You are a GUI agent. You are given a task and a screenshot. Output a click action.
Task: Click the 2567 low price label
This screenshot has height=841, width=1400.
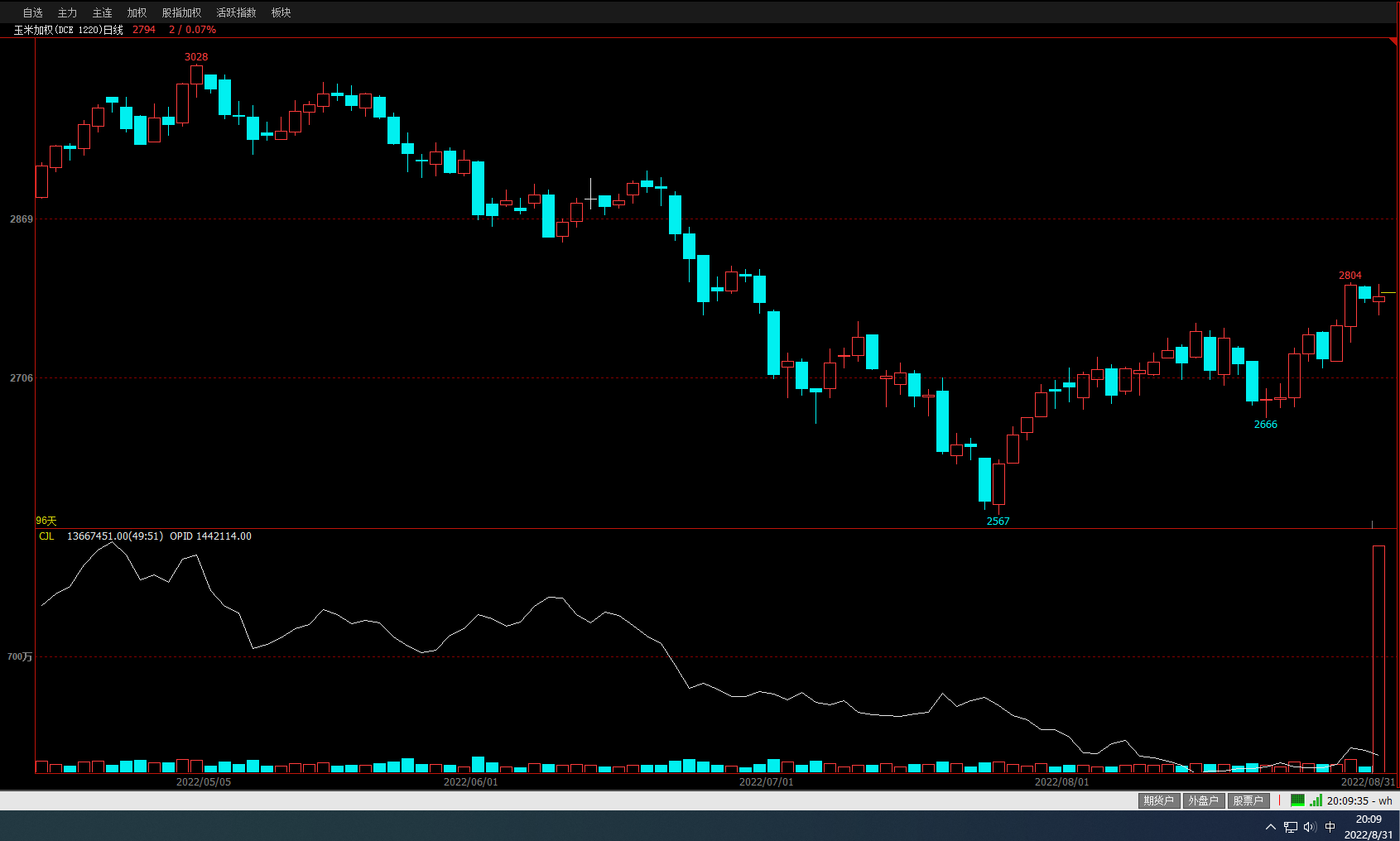[998, 521]
